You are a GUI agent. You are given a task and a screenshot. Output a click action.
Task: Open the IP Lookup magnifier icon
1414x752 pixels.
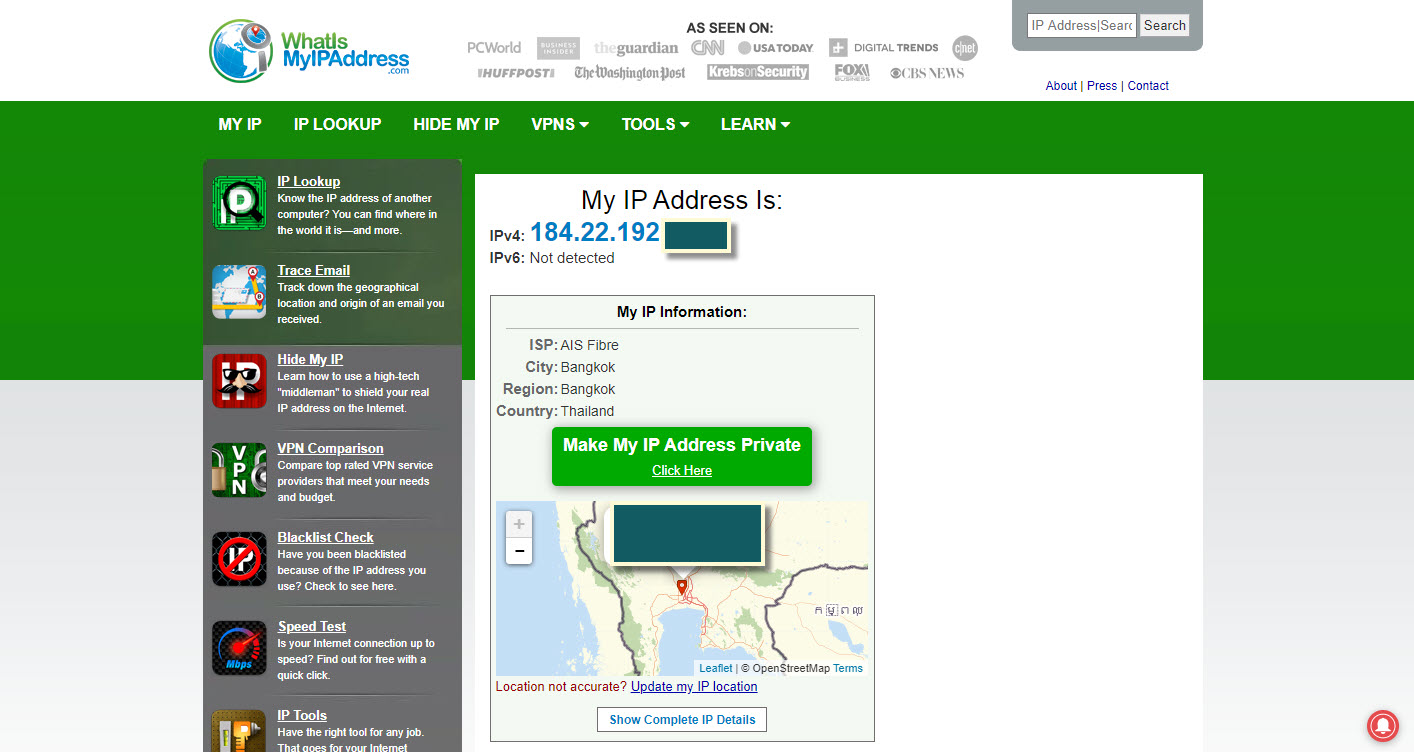coord(239,203)
